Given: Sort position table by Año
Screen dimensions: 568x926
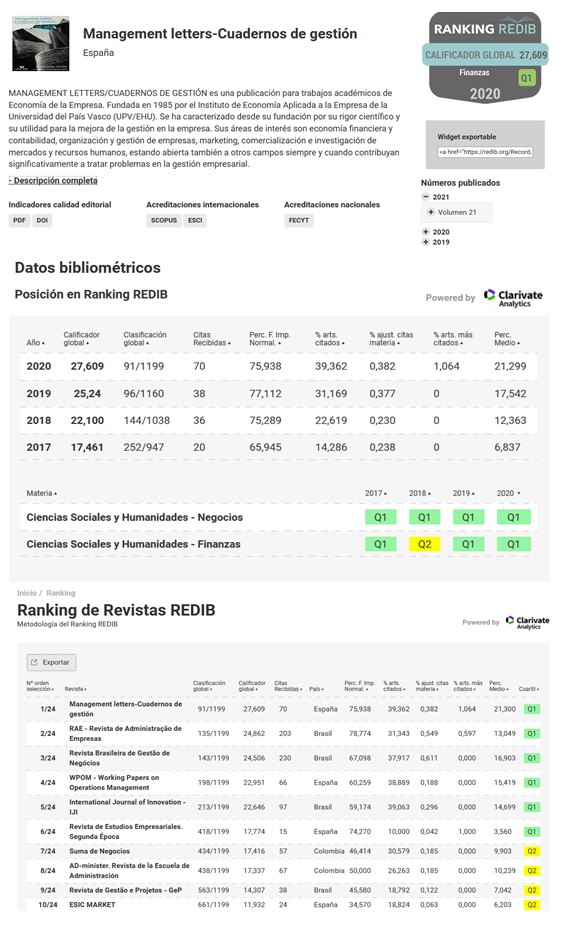Looking at the screenshot, I should point(35,343).
